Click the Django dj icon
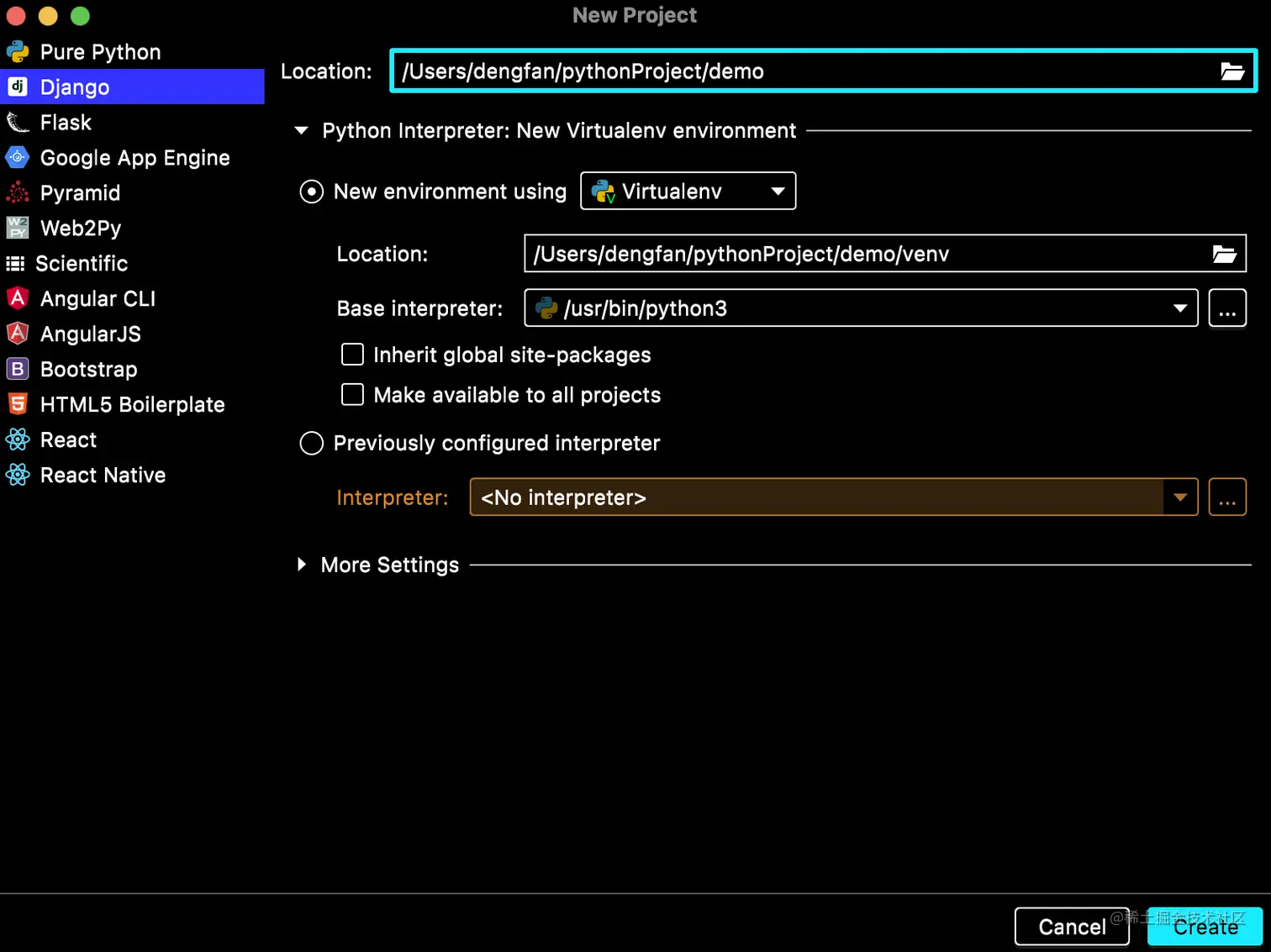1271x952 pixels. click(18, 87)
